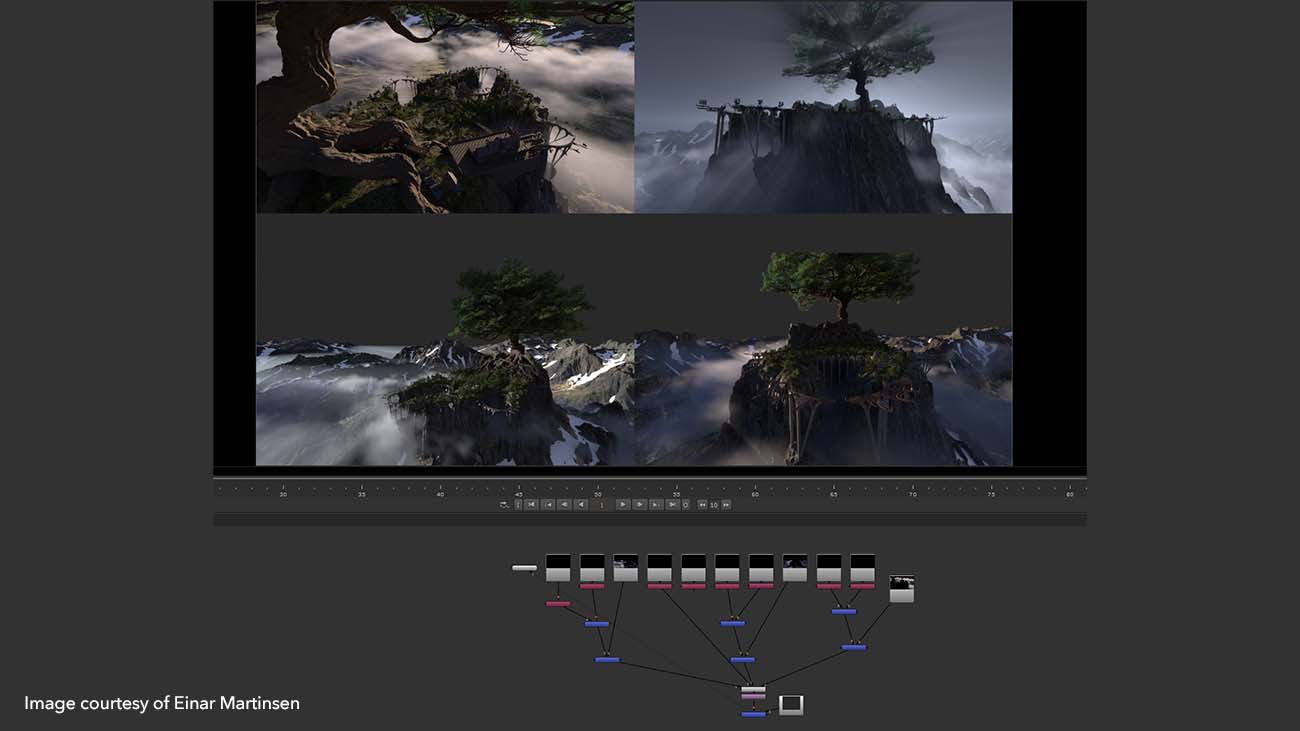This screenshot has height=731, width=1300.
Task: Jump to the first frame
Action: click(x=531, y=505)
